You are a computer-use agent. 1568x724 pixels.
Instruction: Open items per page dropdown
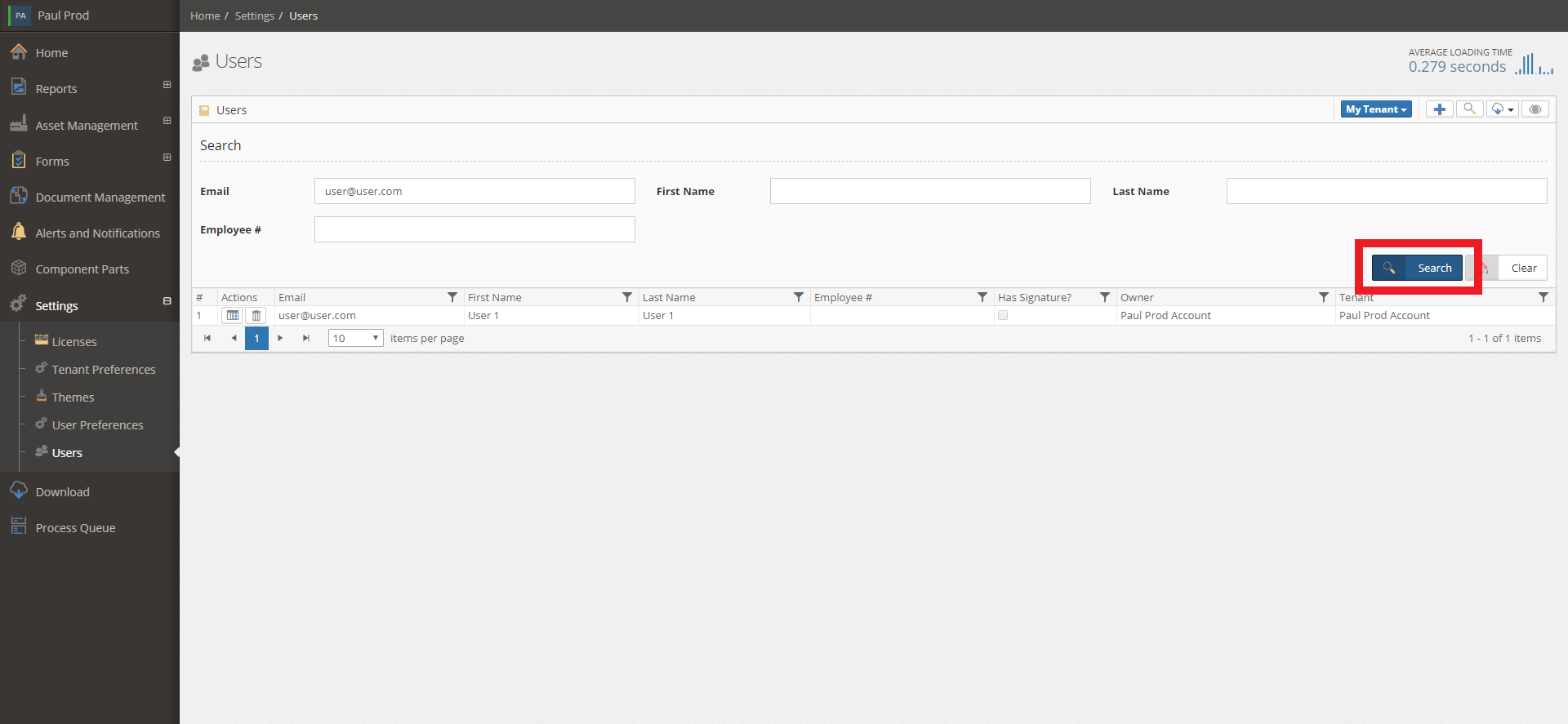(x=356, y=338)
